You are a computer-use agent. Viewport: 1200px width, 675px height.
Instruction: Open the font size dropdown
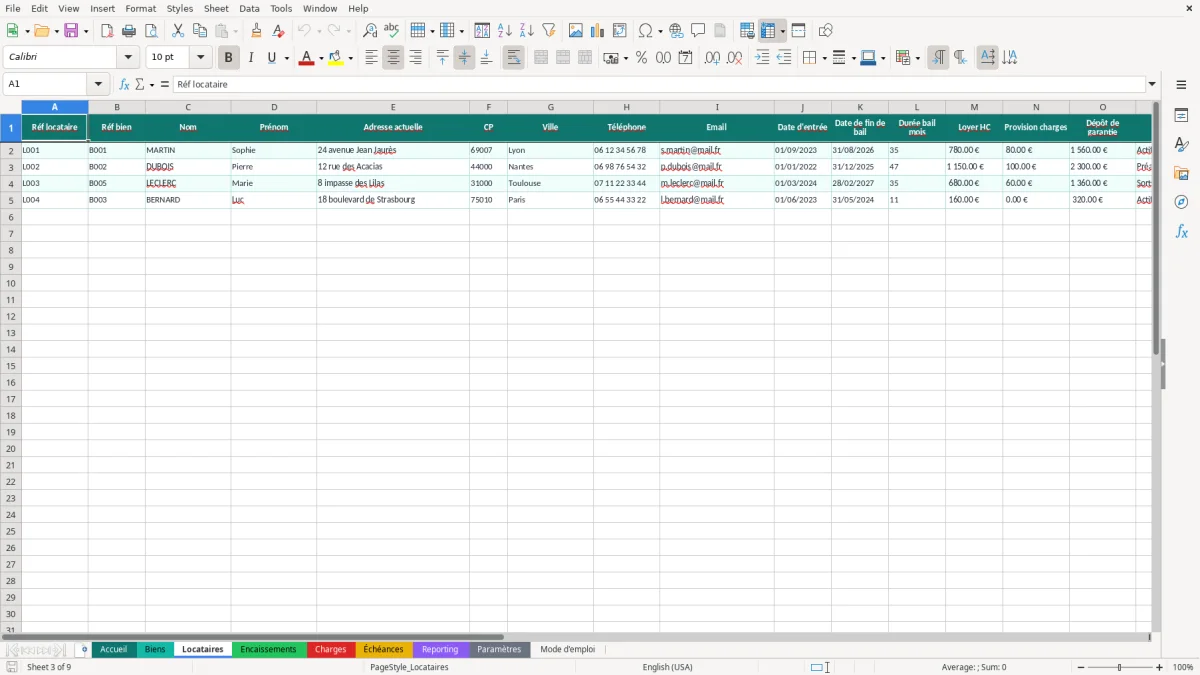(x=201, y=58)
